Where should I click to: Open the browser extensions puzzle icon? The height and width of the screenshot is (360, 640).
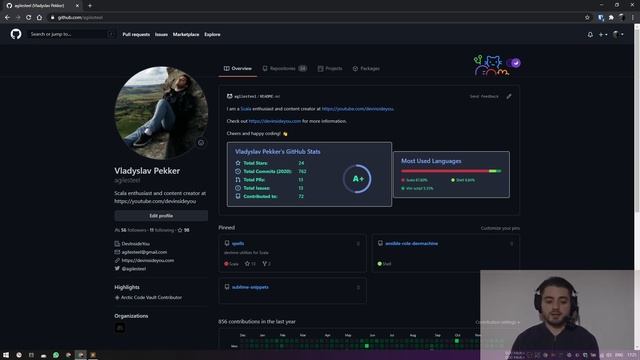pyautogui.click(x=611, y=18)
